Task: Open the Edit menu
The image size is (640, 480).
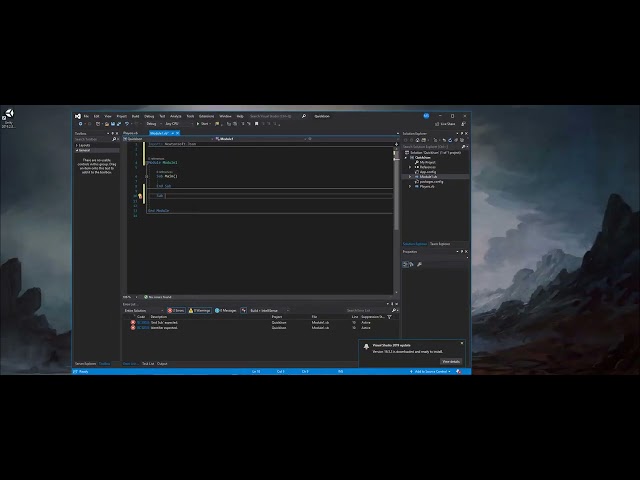Action: pos(96,116)
